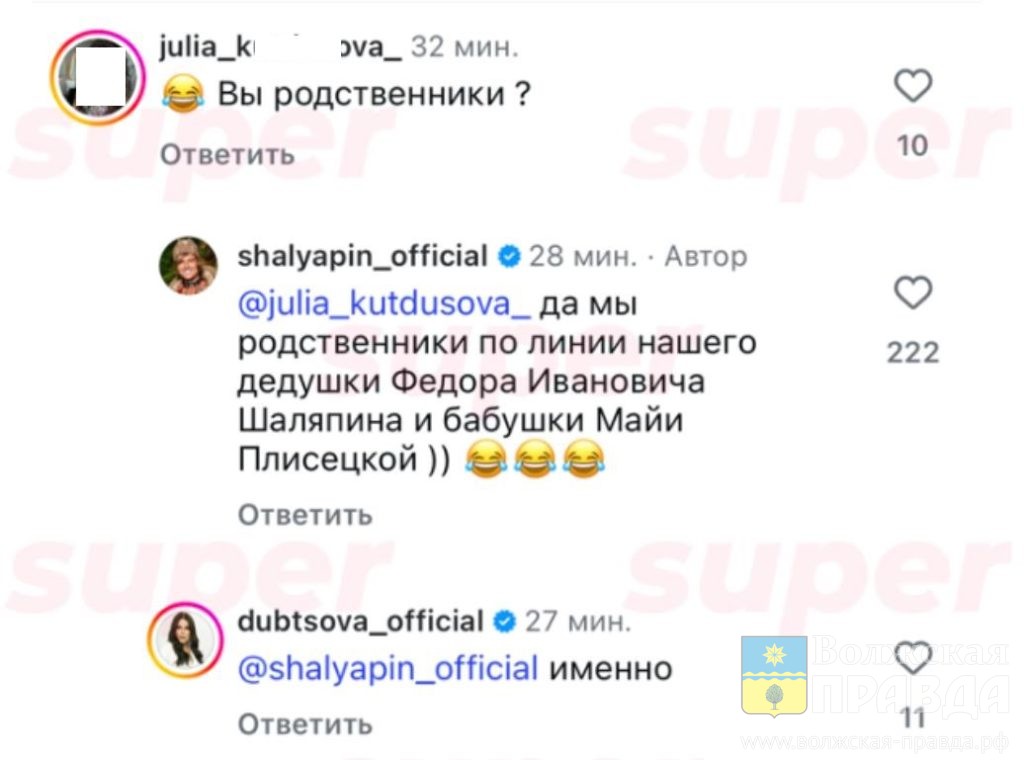Image resolution: width=1024 pixels, height=760 pixels.
Task: Reply to julia's comment via Ответить
Action: [x=227, y=155]
